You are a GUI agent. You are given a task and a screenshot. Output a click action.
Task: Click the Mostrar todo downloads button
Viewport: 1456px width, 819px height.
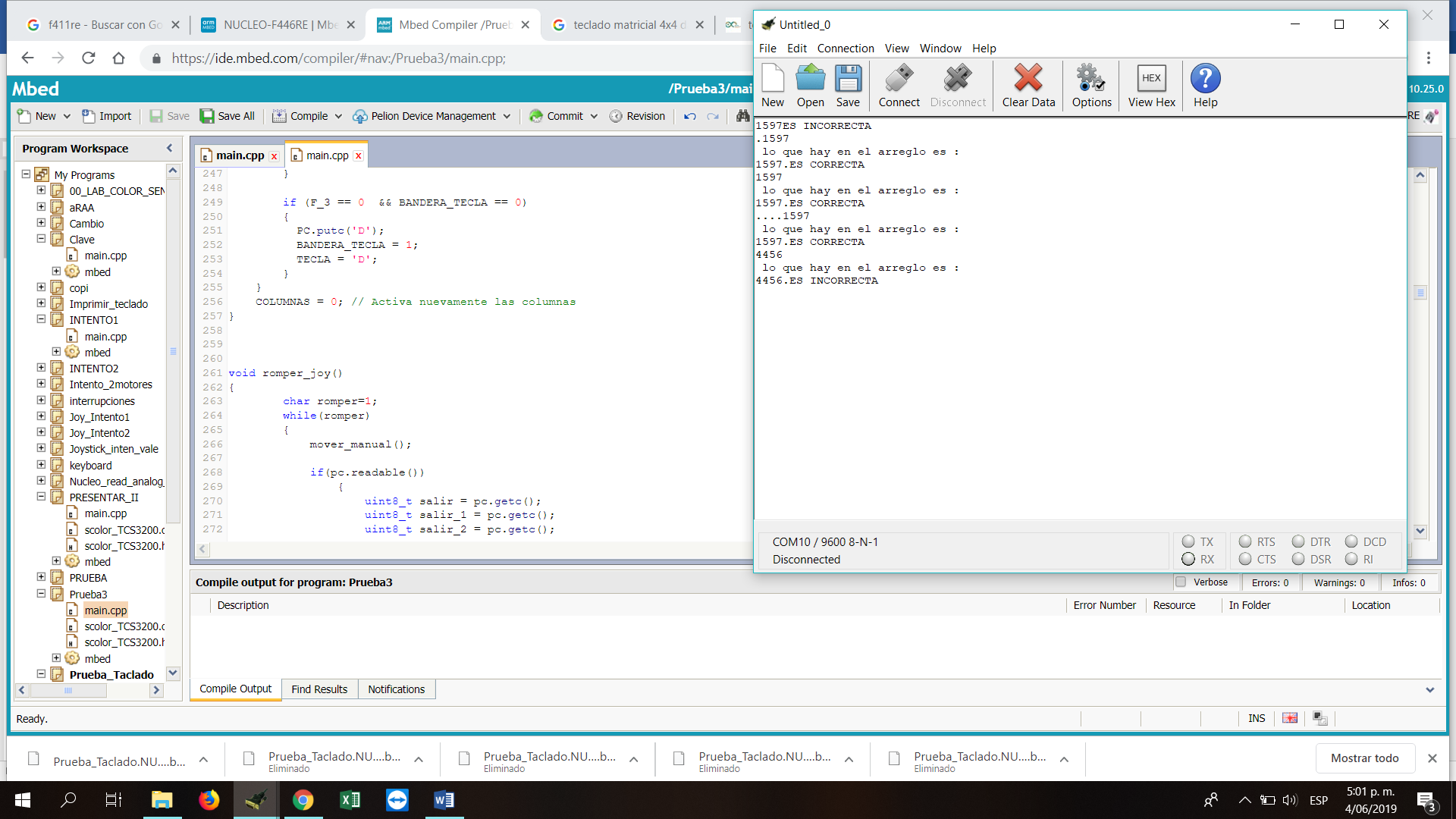(1364, 758)
